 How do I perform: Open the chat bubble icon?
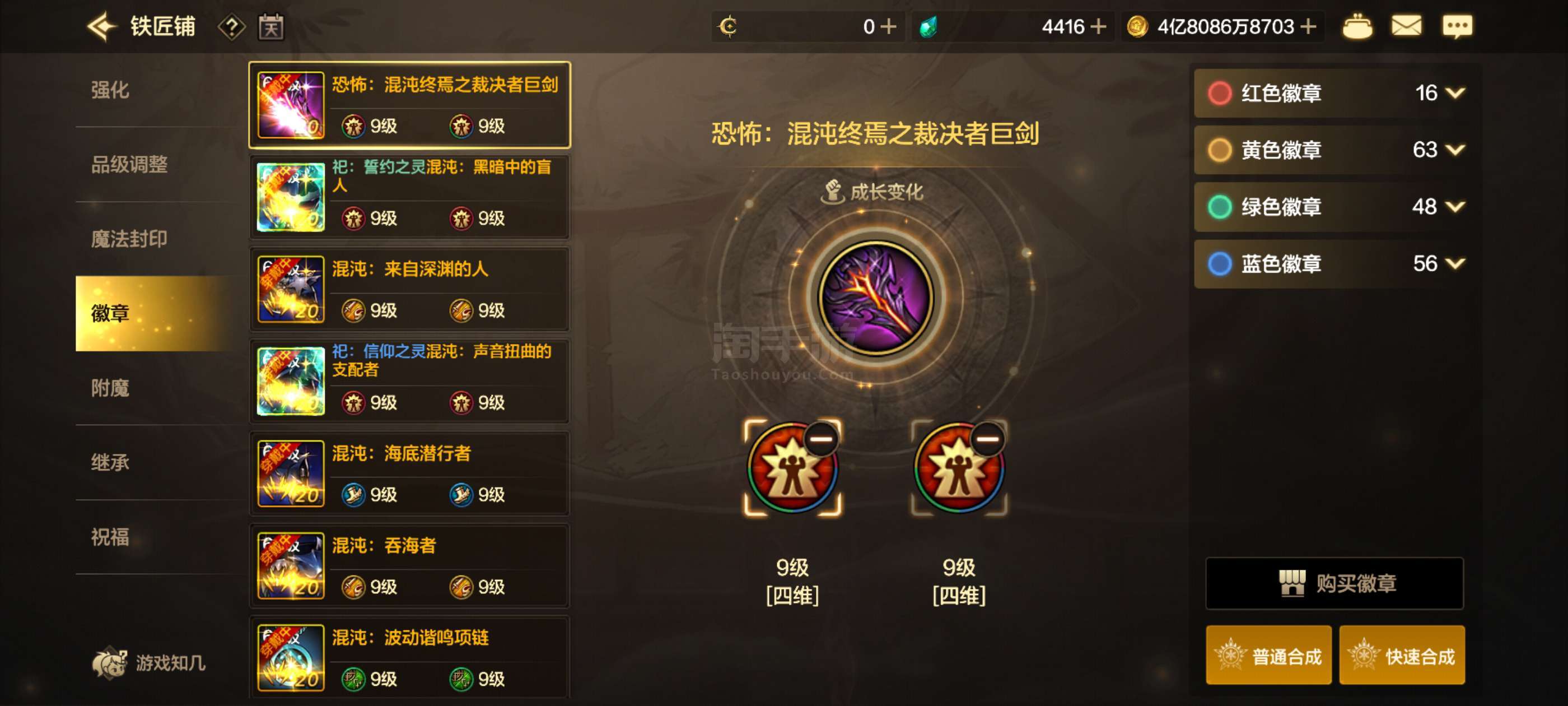tap(1457, 26)
